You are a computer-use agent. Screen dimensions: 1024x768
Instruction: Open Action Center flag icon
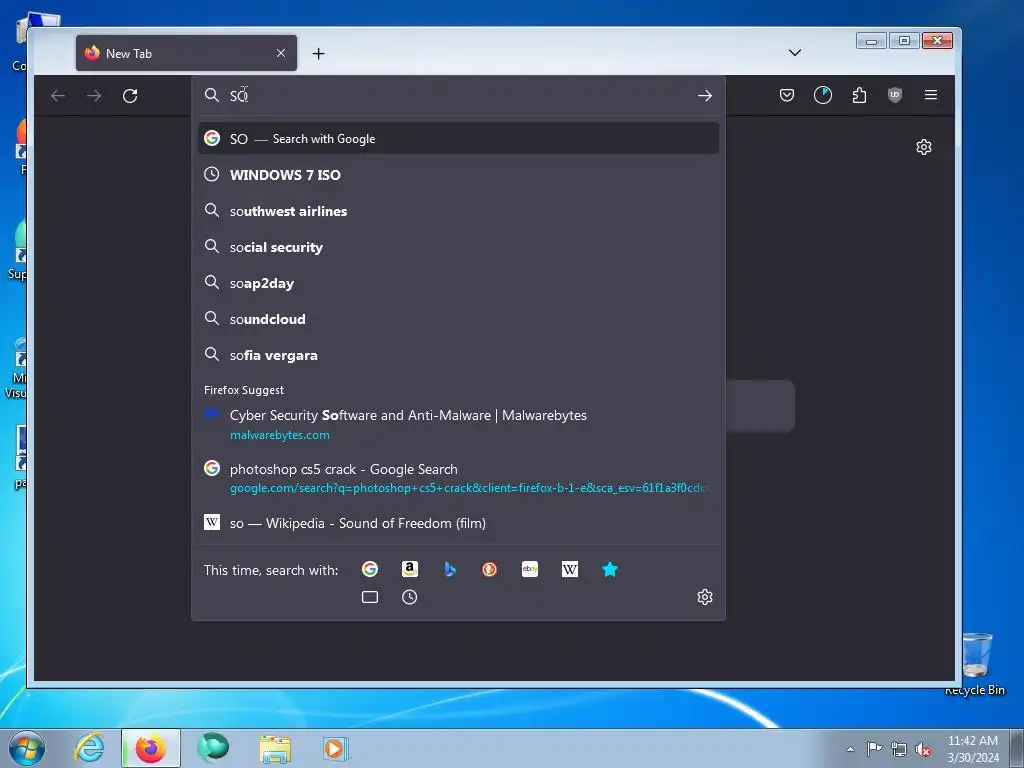874,748
